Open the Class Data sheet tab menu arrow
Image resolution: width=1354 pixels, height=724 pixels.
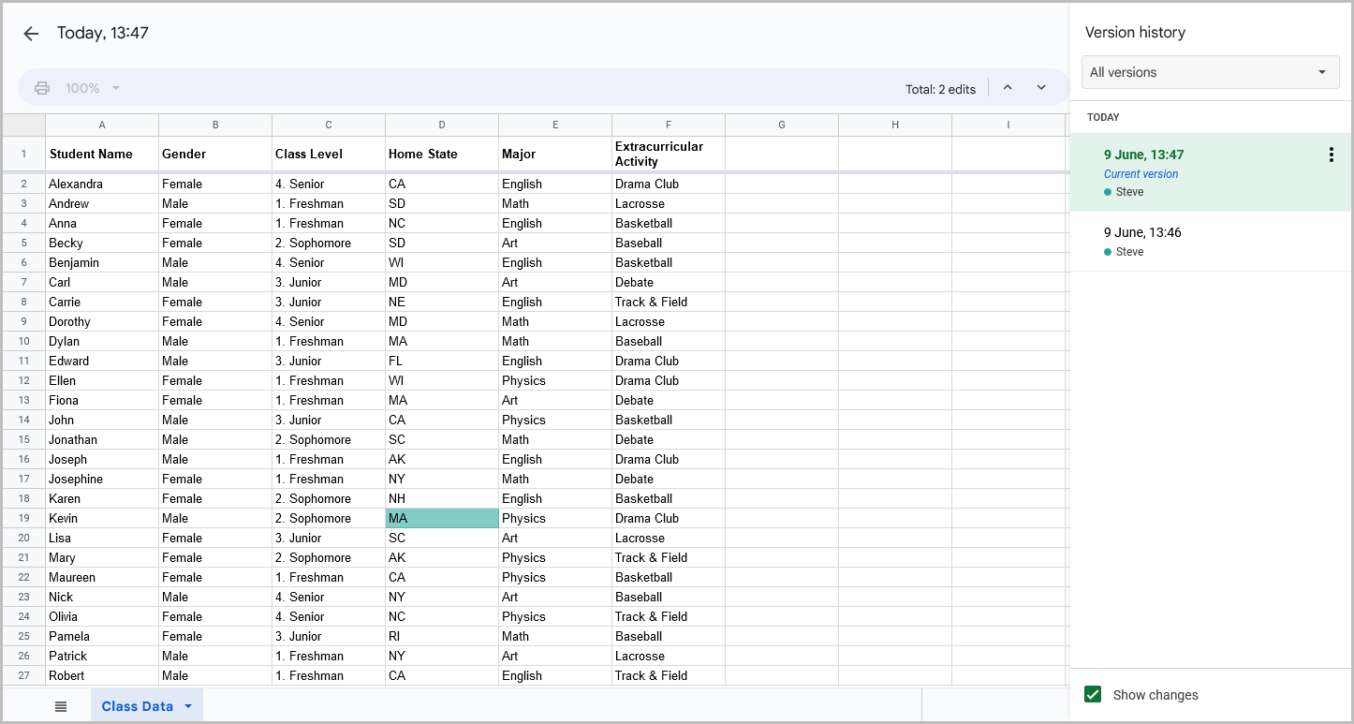188,706
